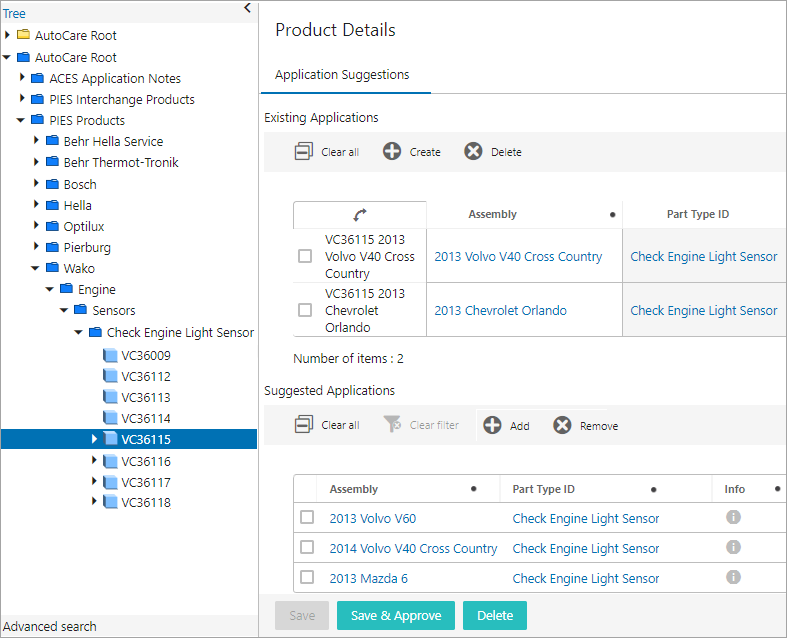Click the teal Delete button at bottom
This screenshot has height=638, width=787.
pos(495,615)
